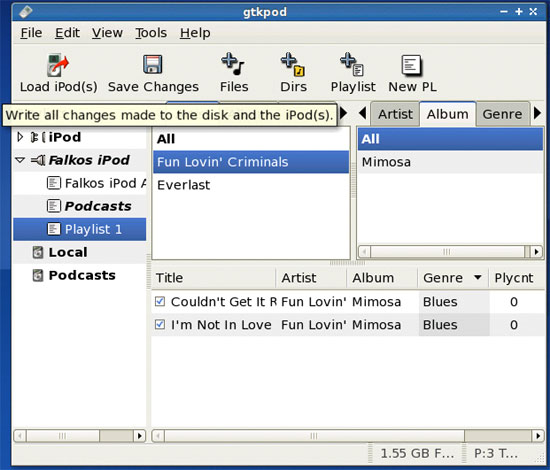Select the bottom Podcasts repository icon
Viewport: 550px width, 470px height.
point(38,275)
